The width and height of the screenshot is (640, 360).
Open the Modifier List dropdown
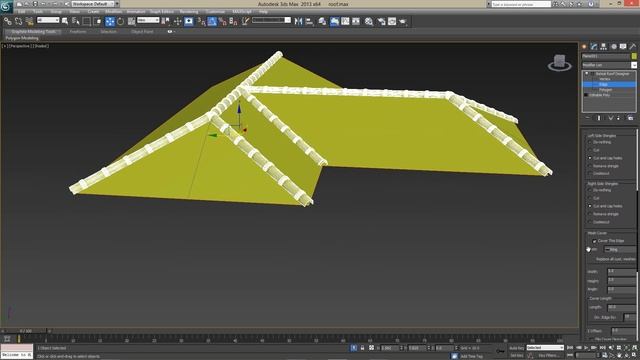pyautogui.click(x=609, y=65)
